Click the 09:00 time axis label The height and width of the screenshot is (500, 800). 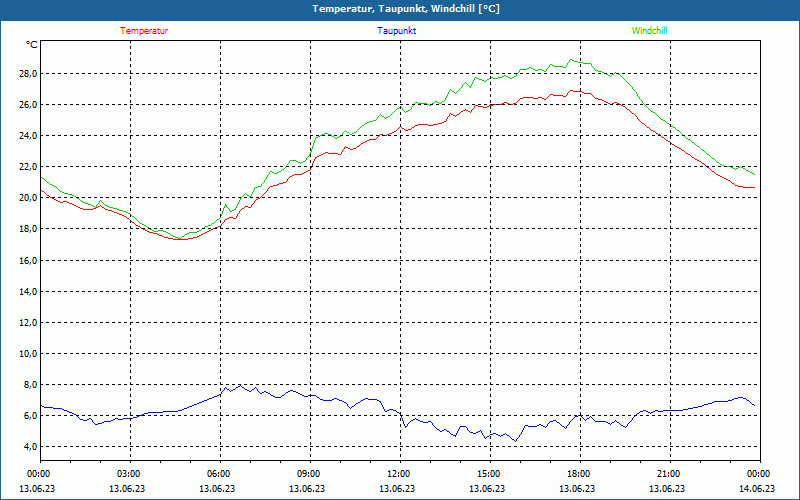point(308,473)
